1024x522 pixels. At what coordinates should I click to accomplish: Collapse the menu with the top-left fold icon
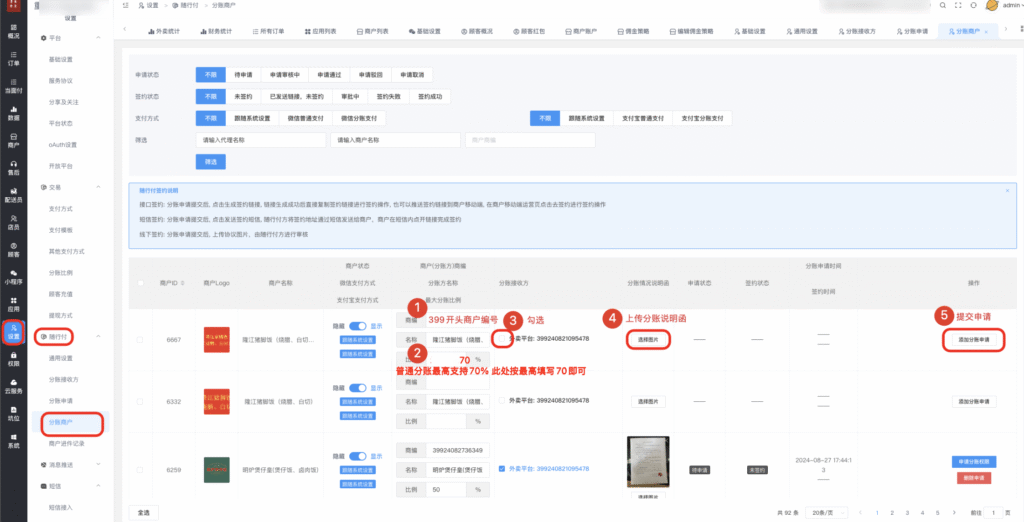125,5
